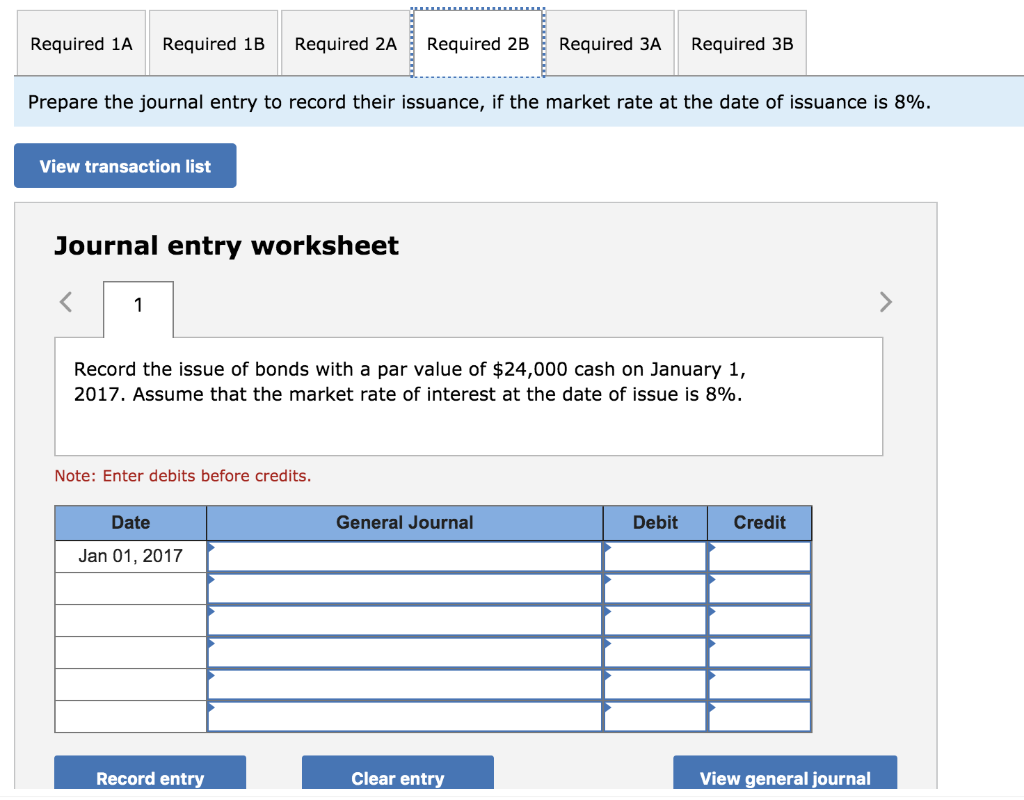This screenshot has height=800, width=1024.
Task: Click the Journal entry worksheet heading
Action: [226, 246]
